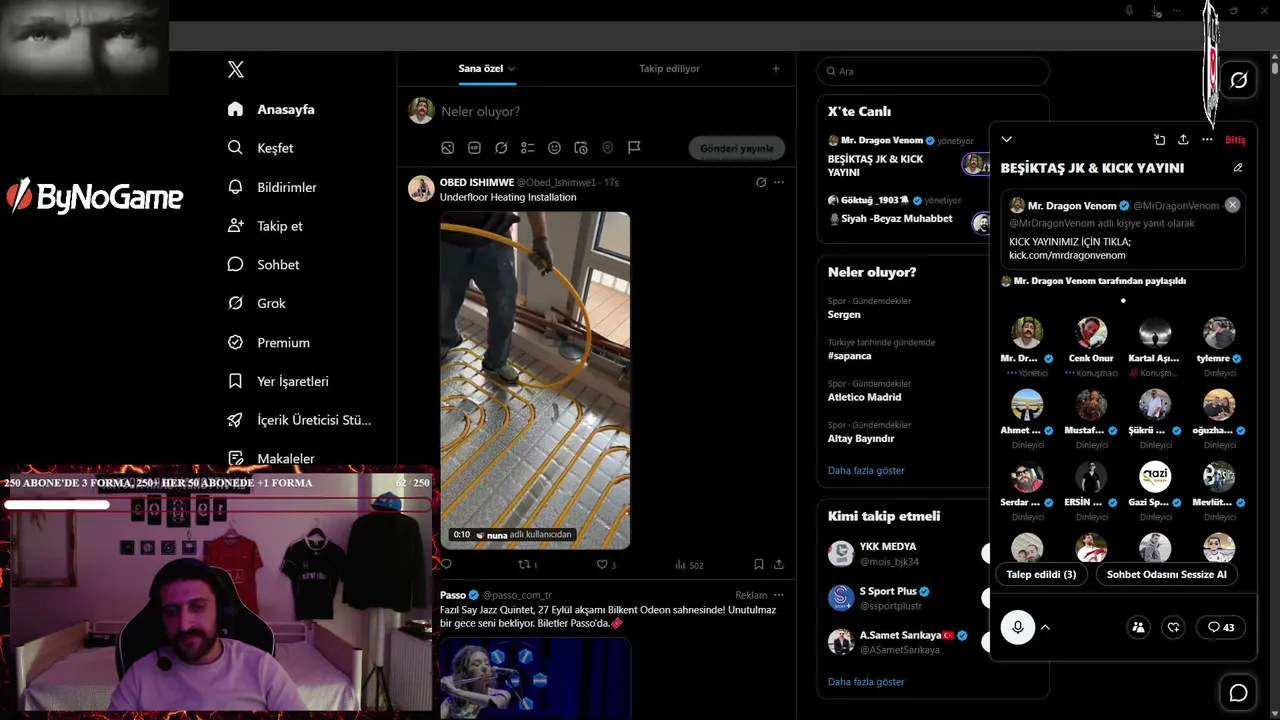Image resolution: width=1280 pixels, height=720 pixels.
Task: Open more options in the Space panel
Action: click(x=1207, y=140)
